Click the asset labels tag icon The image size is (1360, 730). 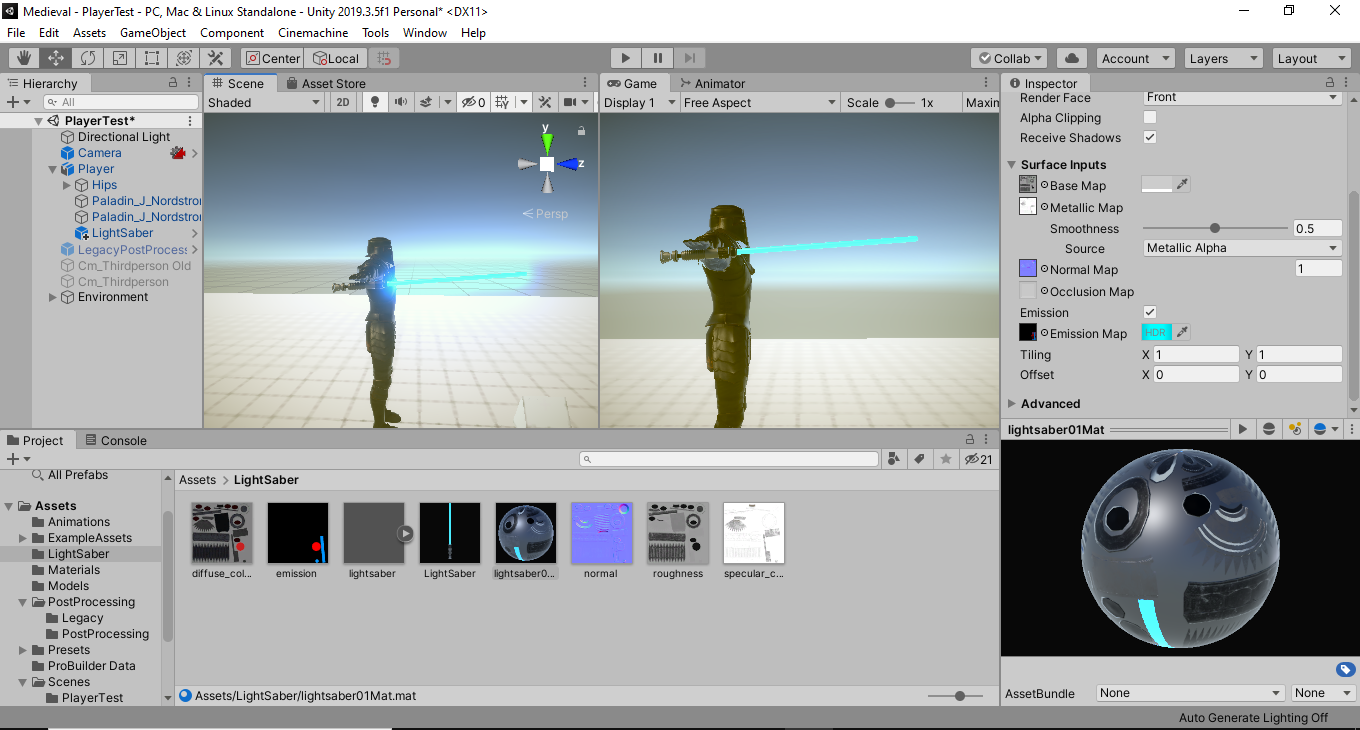click(x=1345, y=670)
